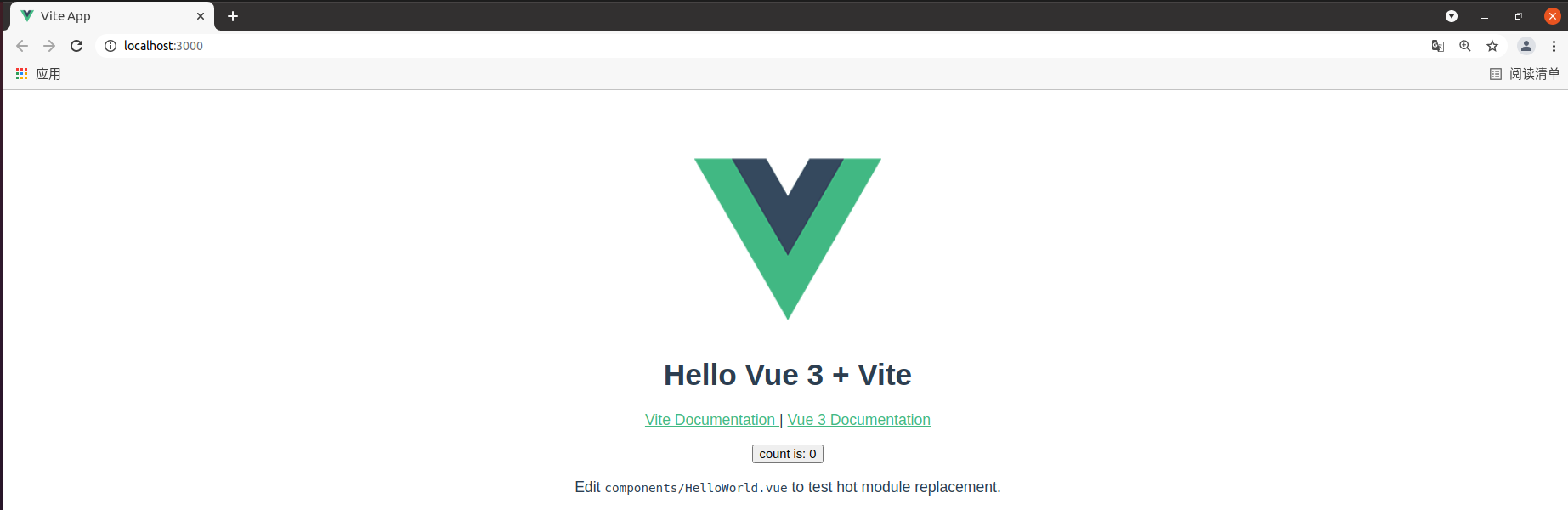This screenshot has width=1568, height=510.
Task: Open the zoom magnifier icon
Action: click(x=1465, y=46)
